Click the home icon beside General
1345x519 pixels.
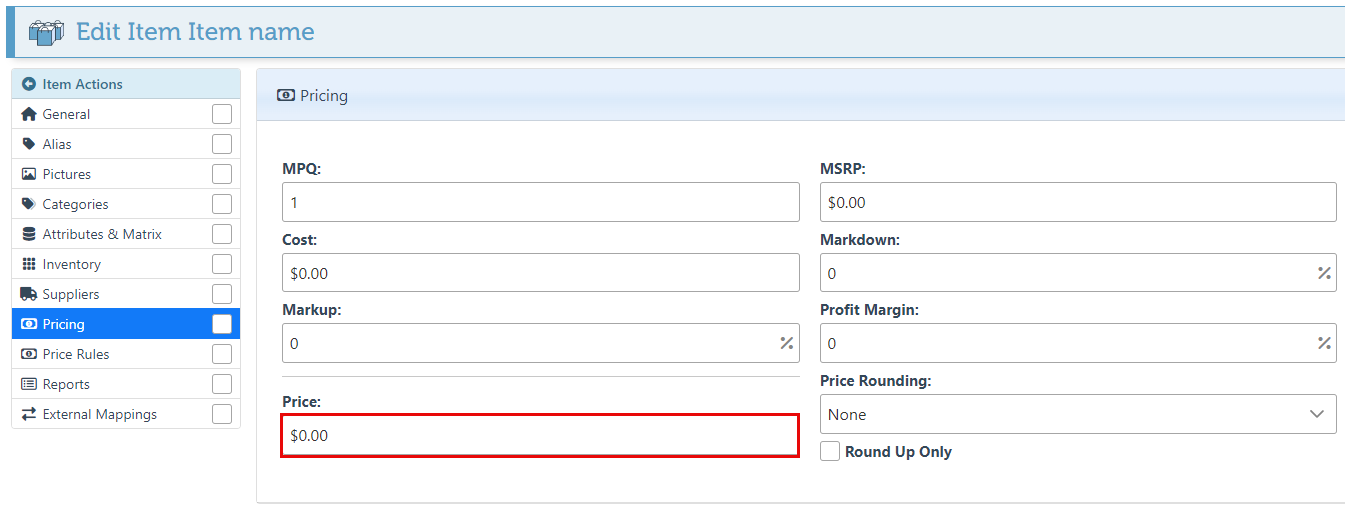coord(29,114)
